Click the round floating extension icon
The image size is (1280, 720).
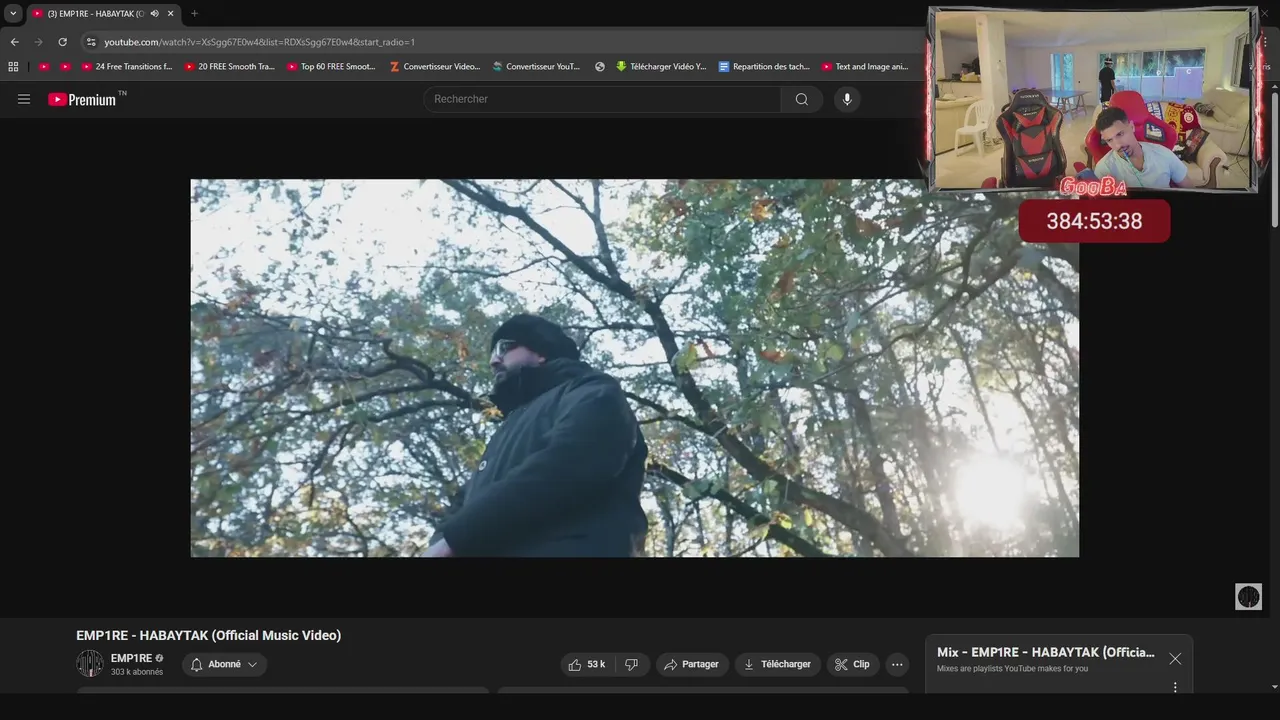[1249, 597]
